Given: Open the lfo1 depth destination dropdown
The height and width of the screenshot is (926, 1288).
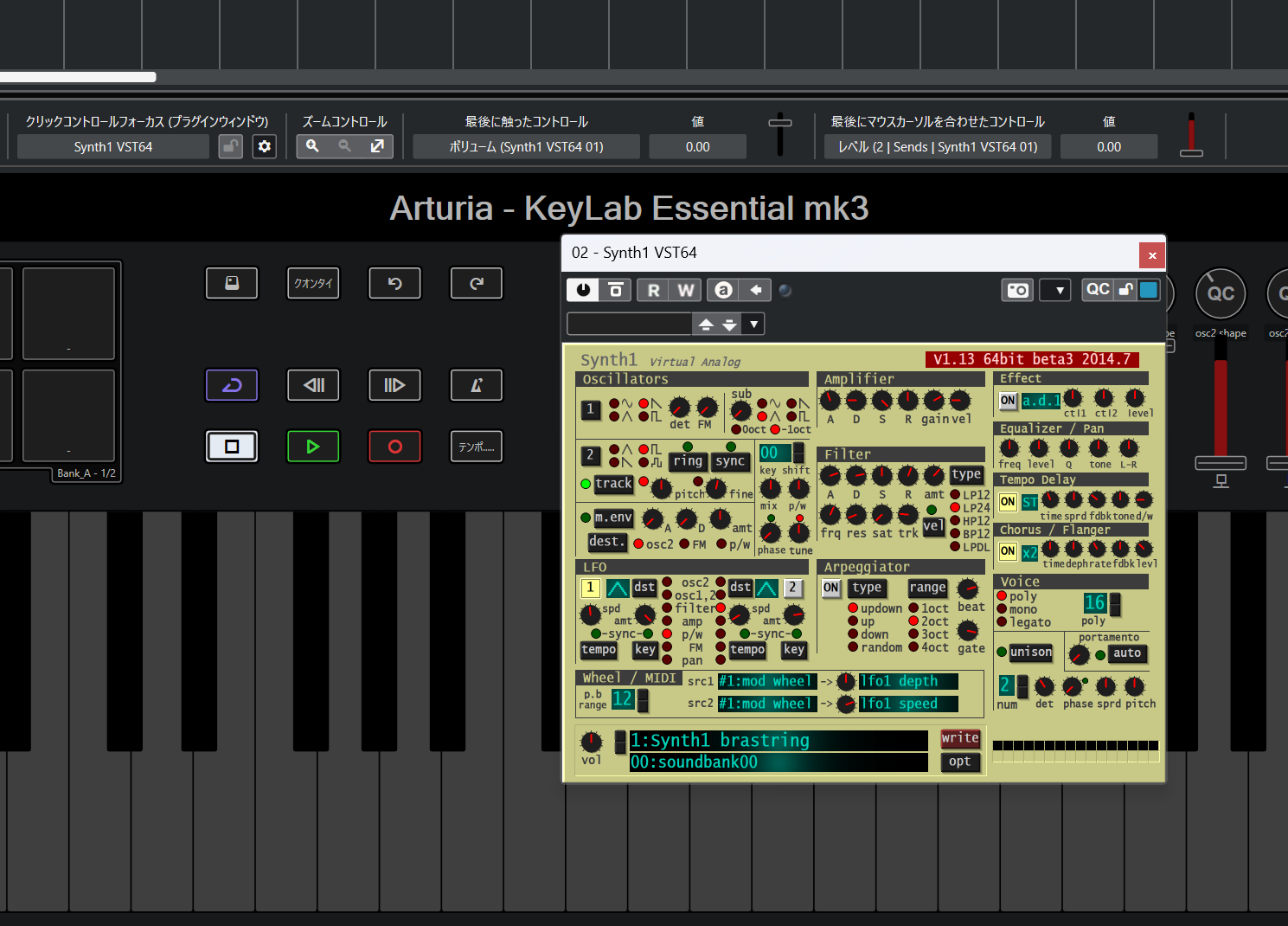Looking at the screenshot, I should click(x=908, y=681).
